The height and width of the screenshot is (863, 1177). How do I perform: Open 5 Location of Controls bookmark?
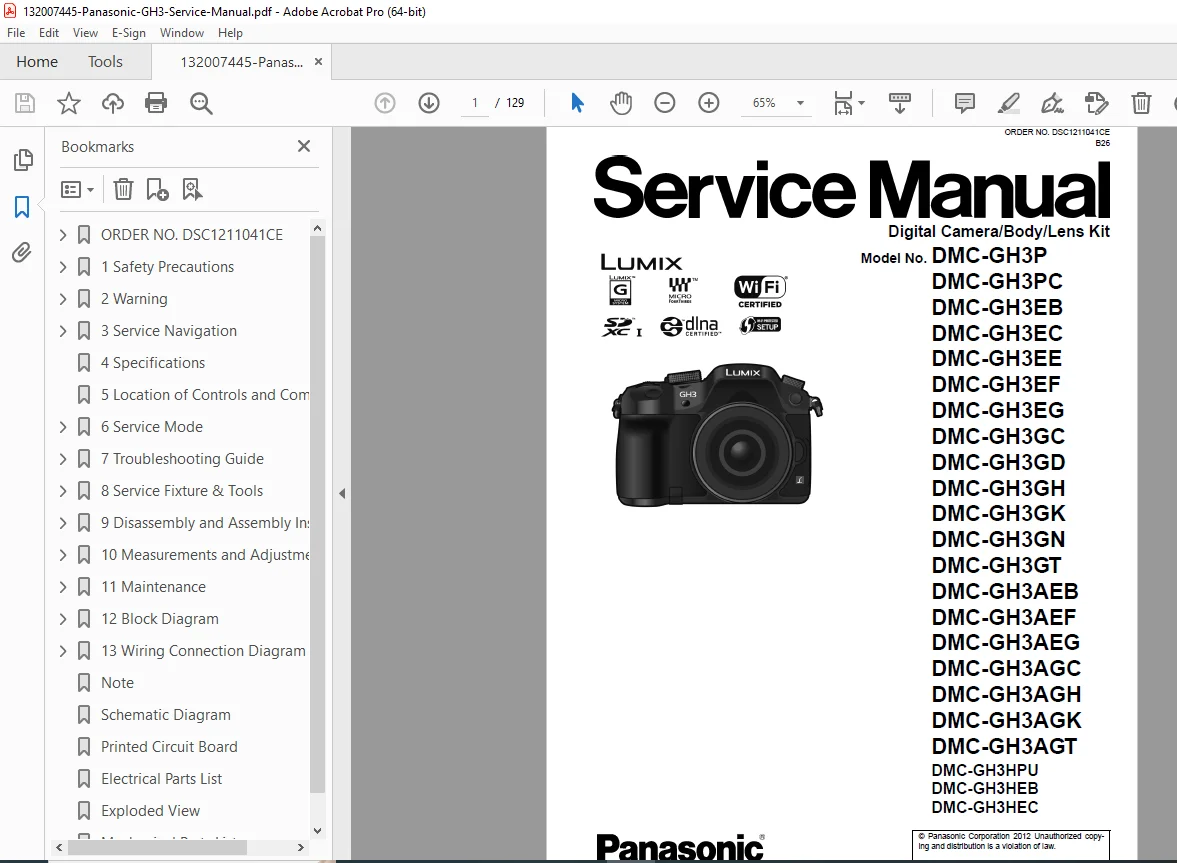tap(205, 395)
